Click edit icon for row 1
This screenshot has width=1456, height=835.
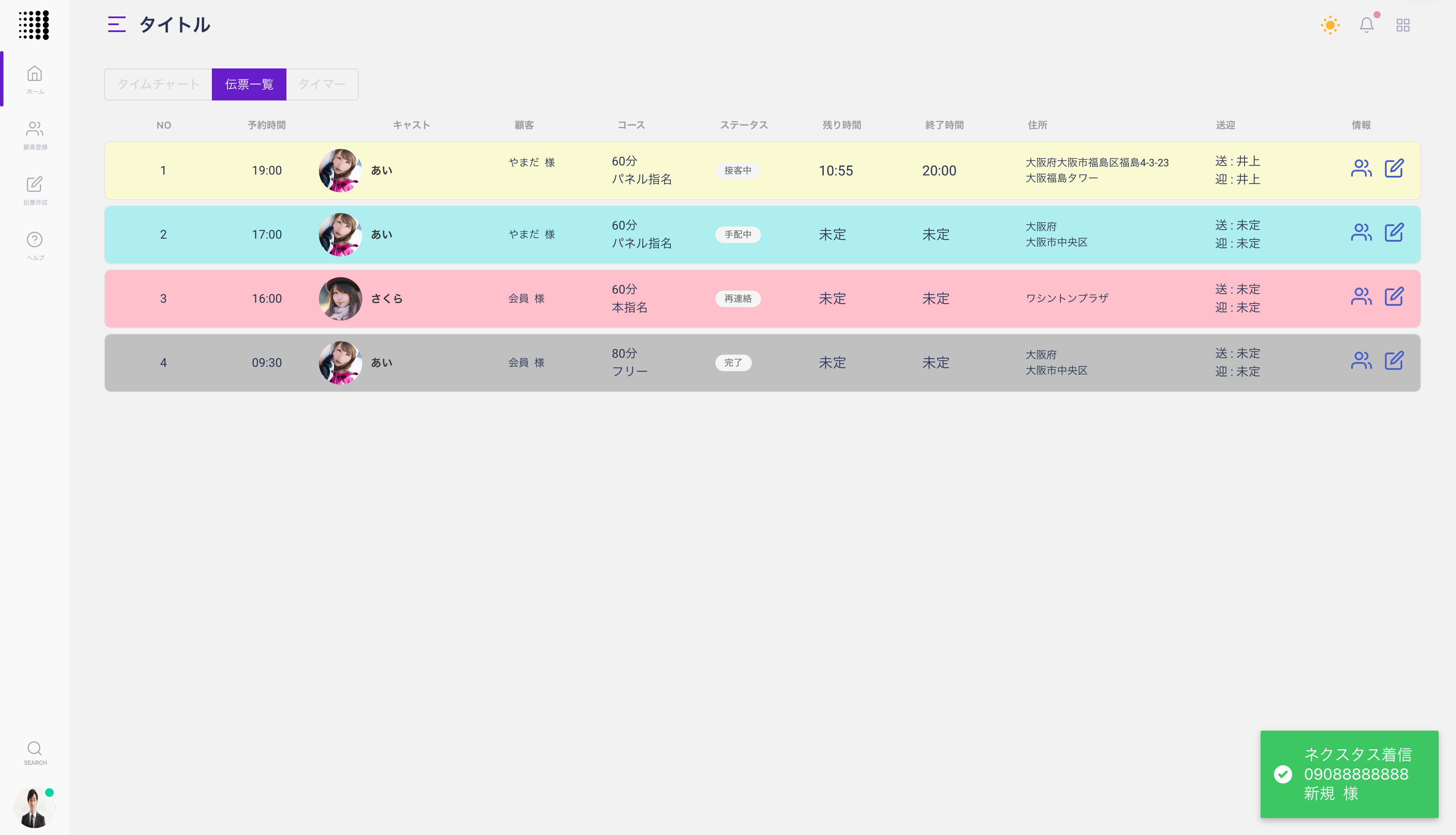pyautogui.click(x=1394, y=168)
